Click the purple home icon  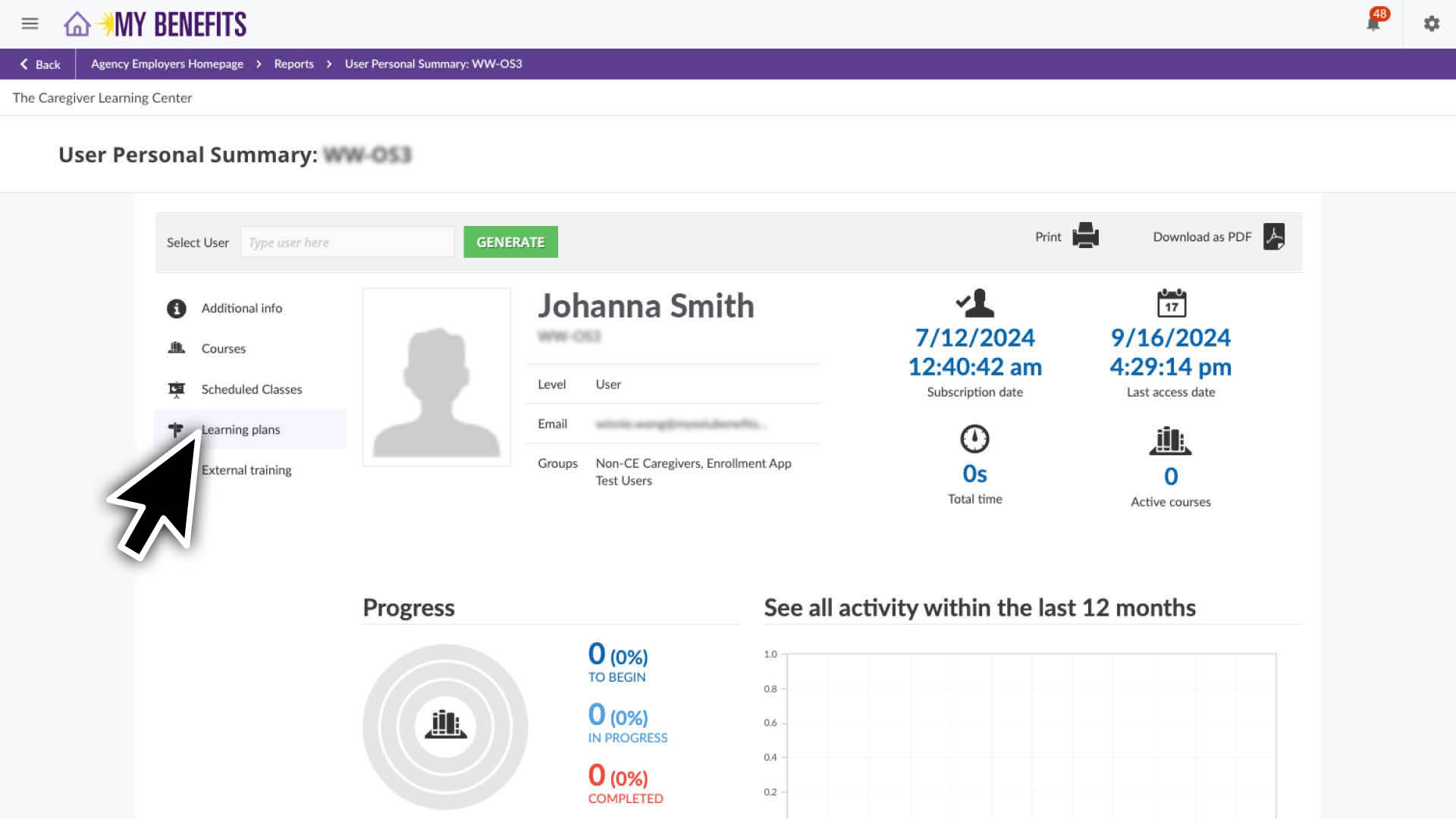pyautogui.click(x=77, y=24)
